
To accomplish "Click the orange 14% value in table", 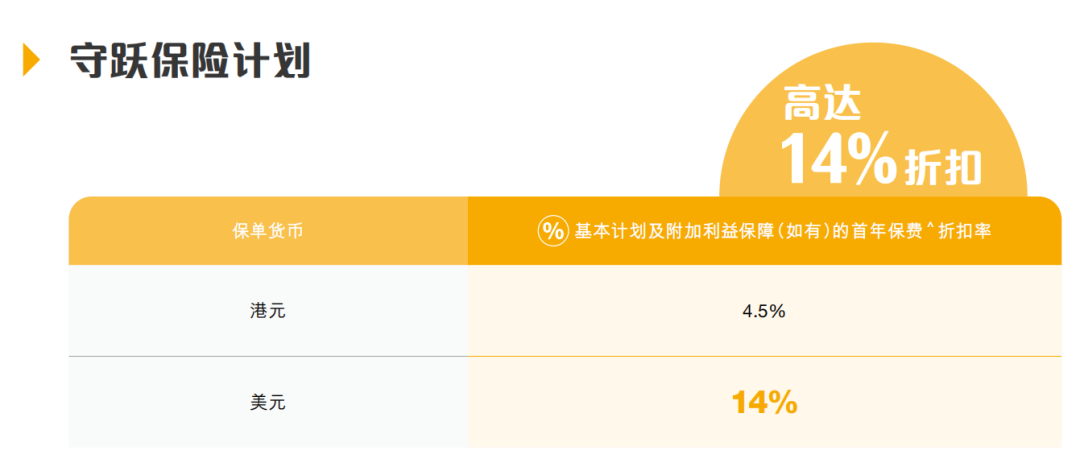I will (764, 403).
